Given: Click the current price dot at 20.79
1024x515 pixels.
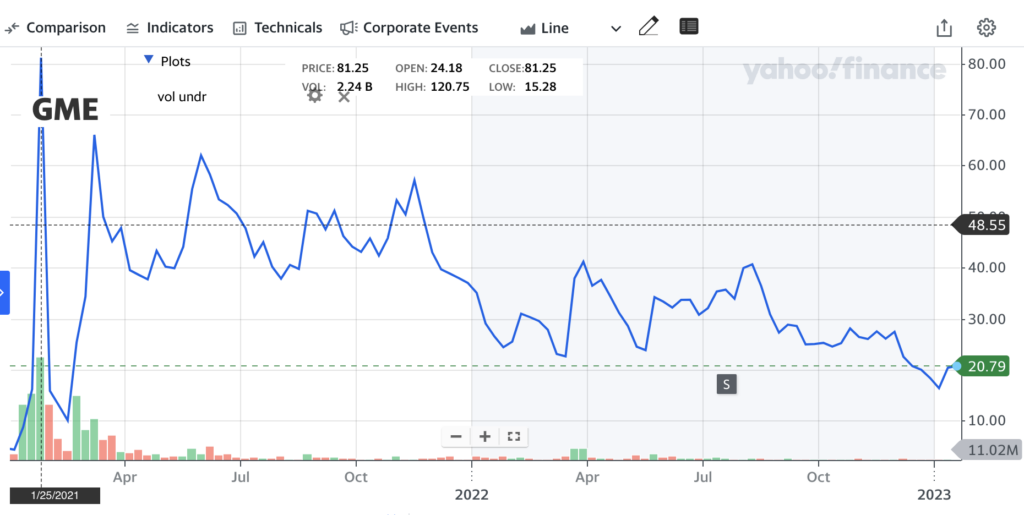Looking at the screenshot, I should [x=957, y=367].
